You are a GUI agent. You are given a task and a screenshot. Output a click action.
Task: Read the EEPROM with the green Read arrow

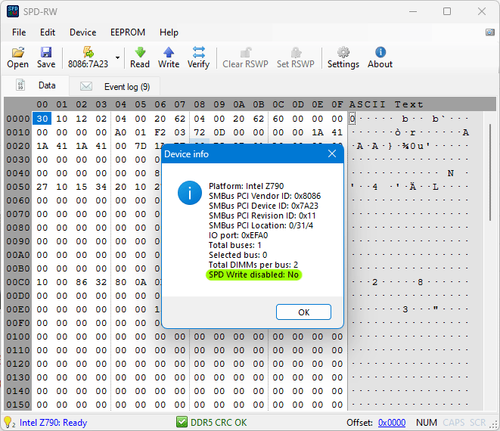(140, 52)
